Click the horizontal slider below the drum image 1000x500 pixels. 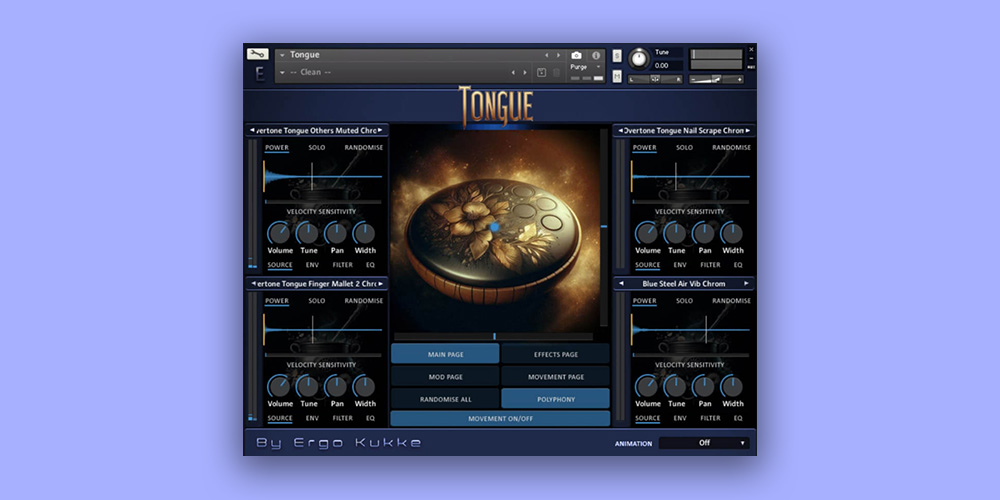tap(495, 336)
